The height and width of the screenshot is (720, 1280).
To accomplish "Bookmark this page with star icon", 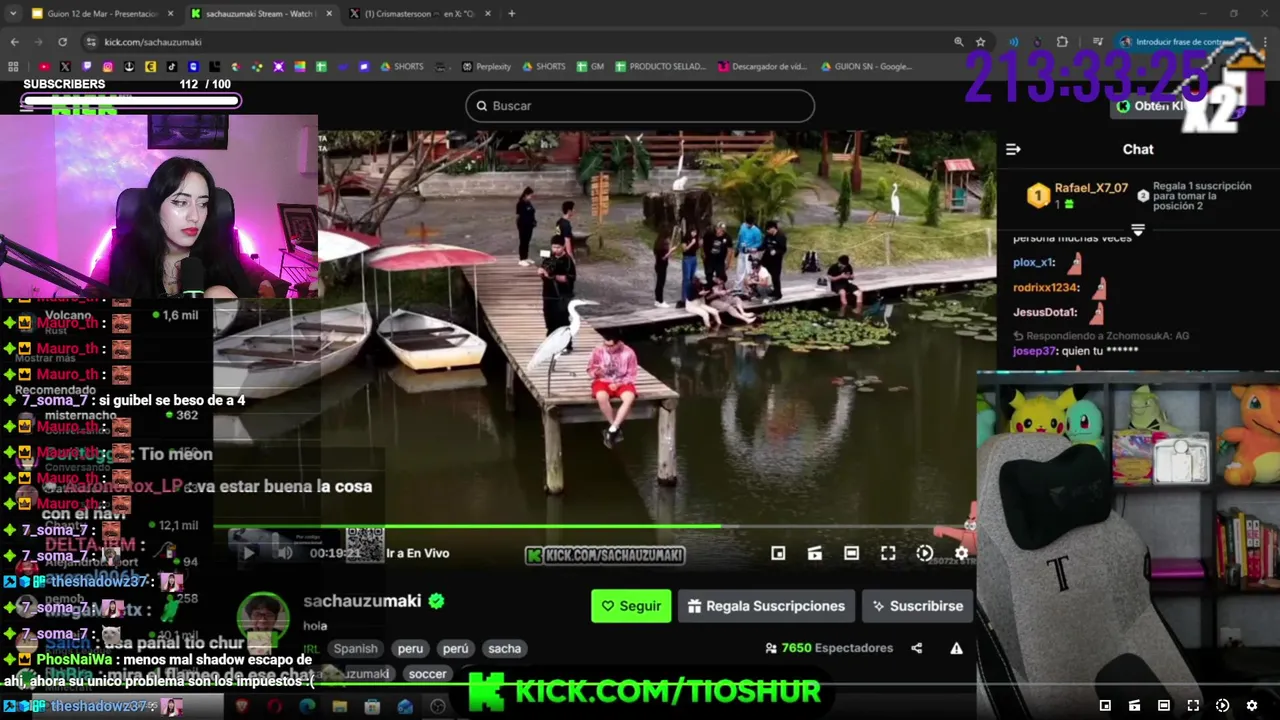I will point(981,42).
